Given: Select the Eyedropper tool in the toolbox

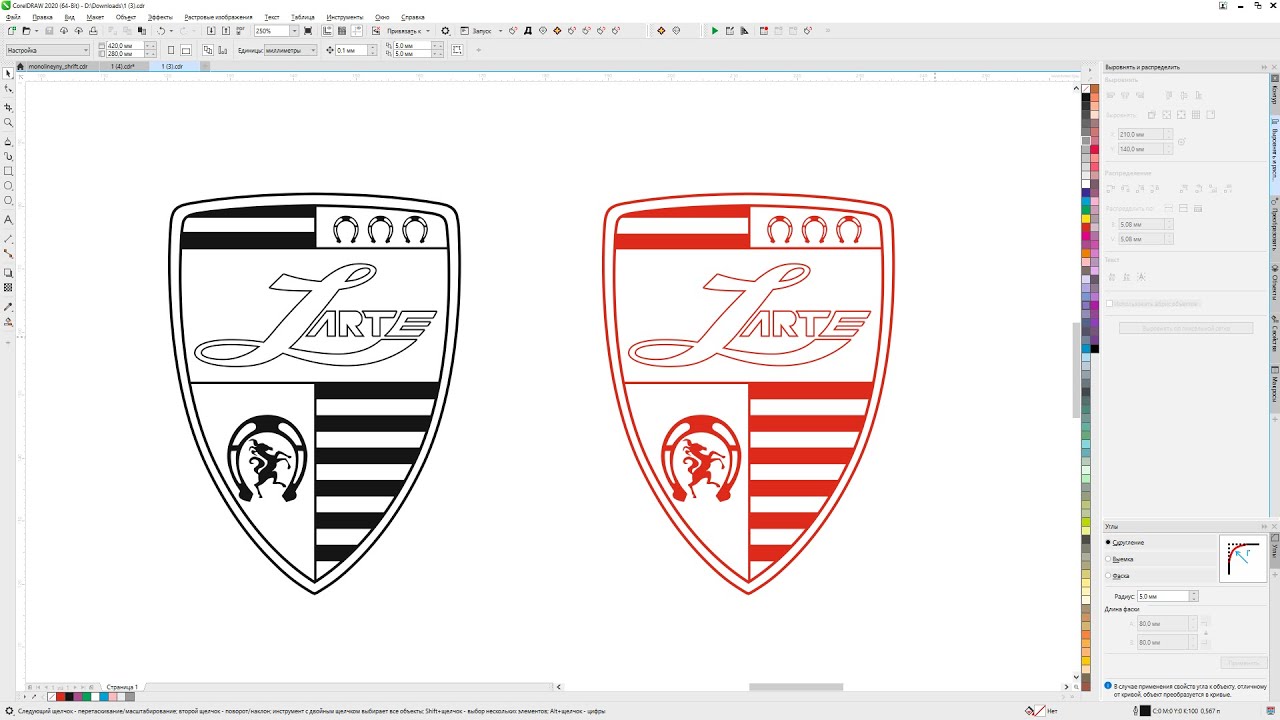Looking at the screenshot, I should tap(9, 306).
